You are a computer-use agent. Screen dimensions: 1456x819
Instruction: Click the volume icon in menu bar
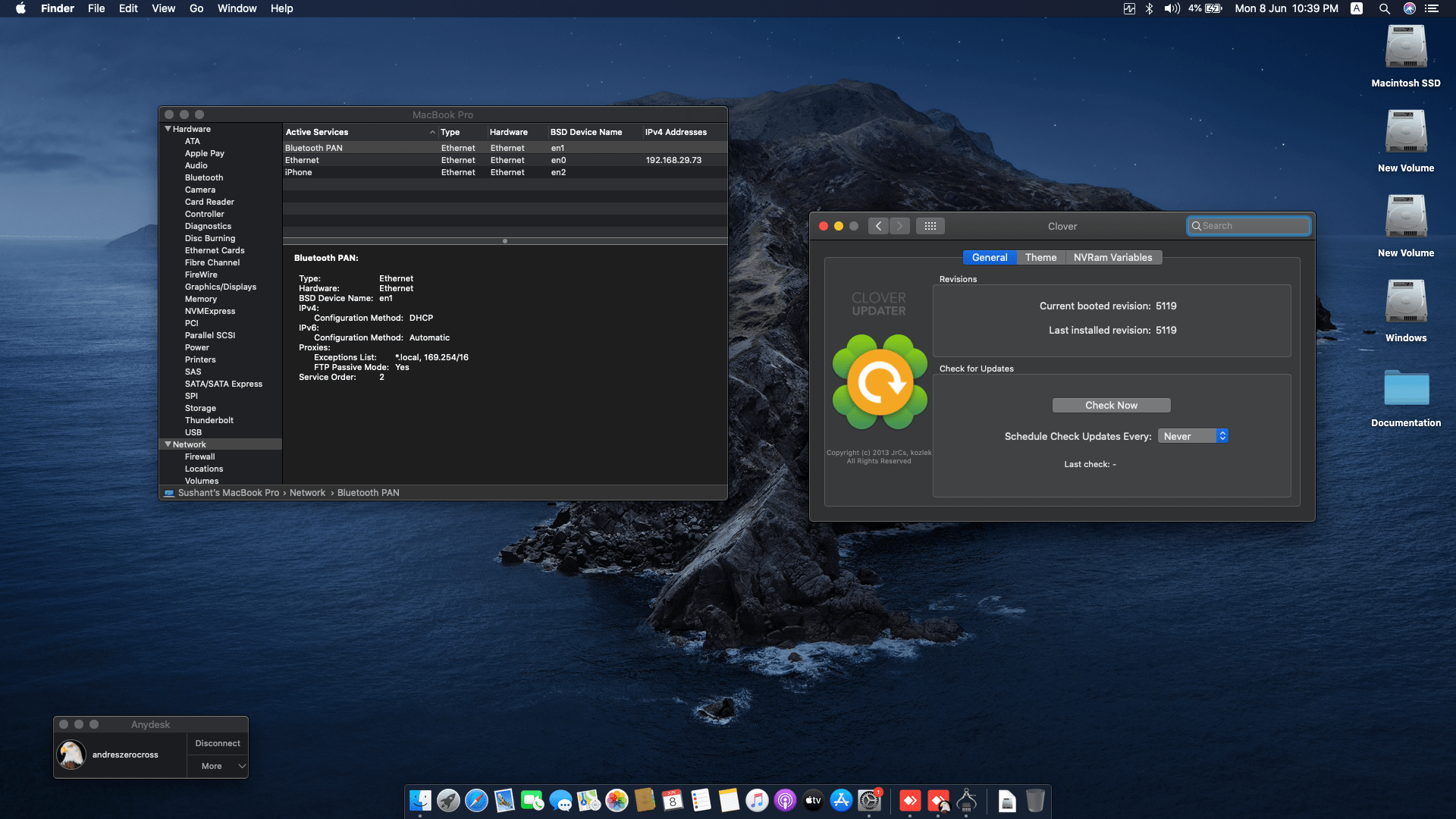(x=1172, y=8)
